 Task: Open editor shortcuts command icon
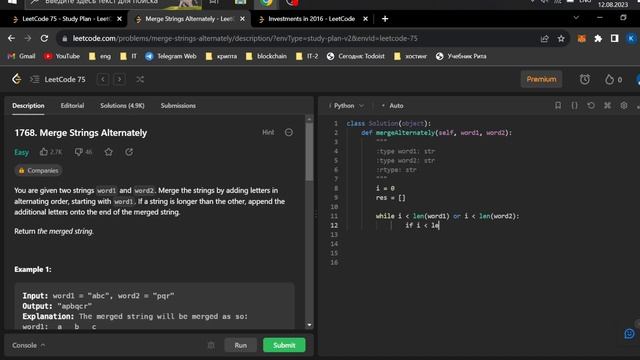(607, 105)
